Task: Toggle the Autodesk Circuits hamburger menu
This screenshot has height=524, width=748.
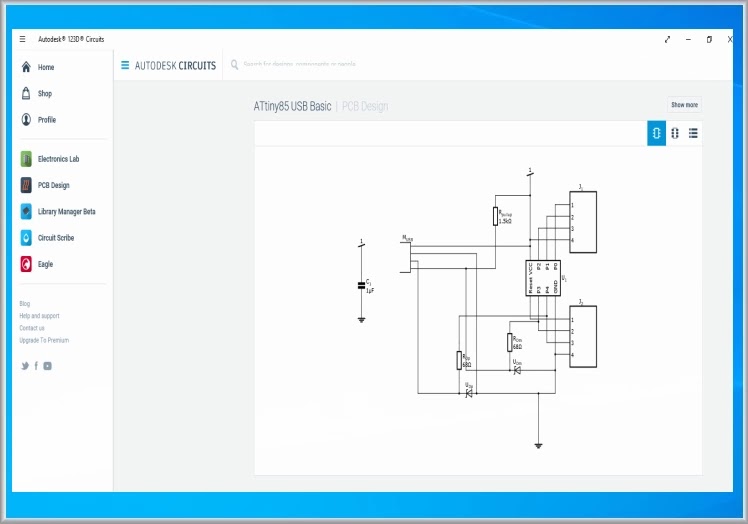Action: (x=125, y=65)
